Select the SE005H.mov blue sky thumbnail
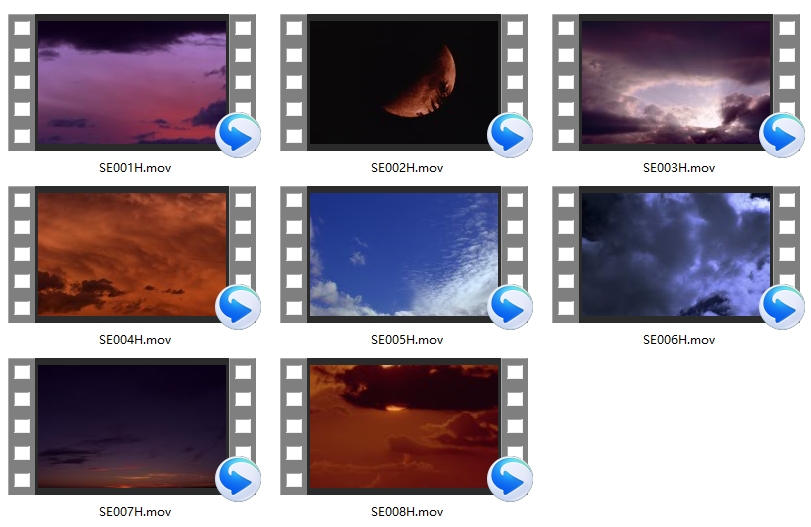811x527 pixels. pyautogui.click(x=404, y=254)
